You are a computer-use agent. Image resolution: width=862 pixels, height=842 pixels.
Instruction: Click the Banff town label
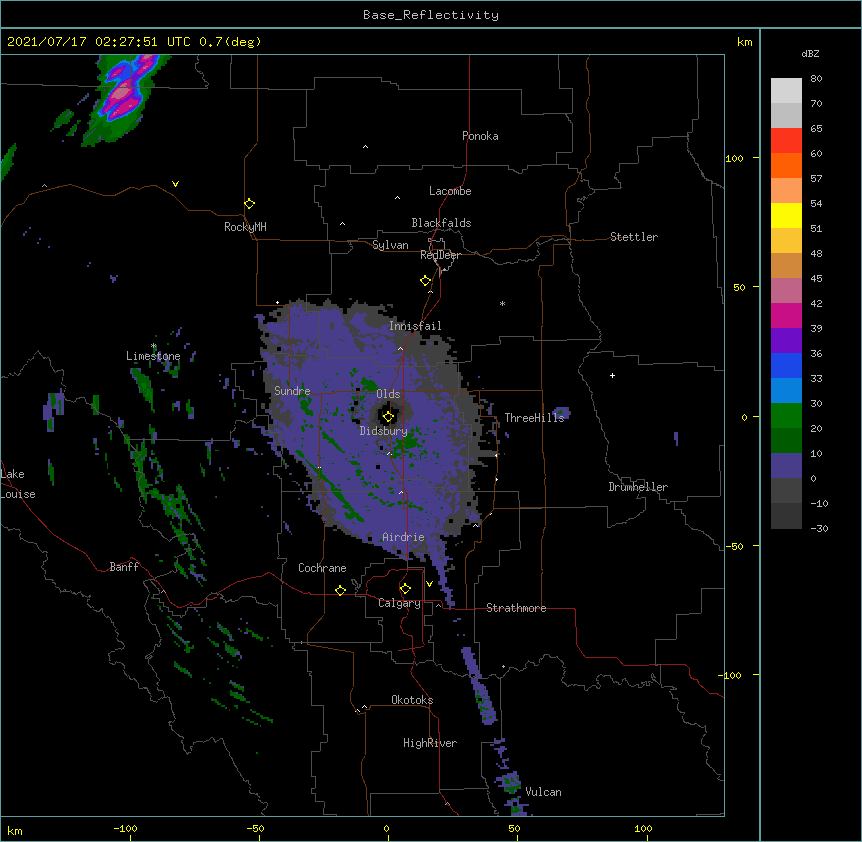point(124,567)
